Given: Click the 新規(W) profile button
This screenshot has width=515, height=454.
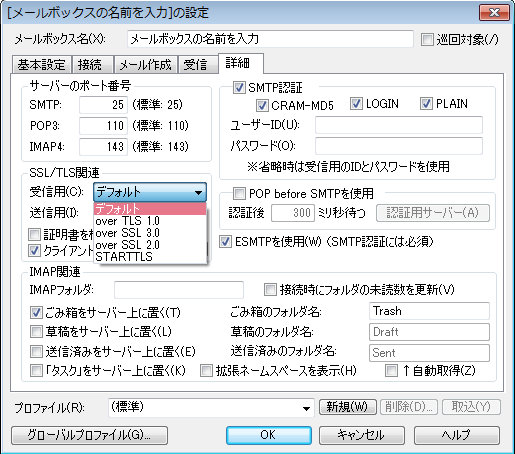Looking at the screenshot, I should click(x=348, y=407).
